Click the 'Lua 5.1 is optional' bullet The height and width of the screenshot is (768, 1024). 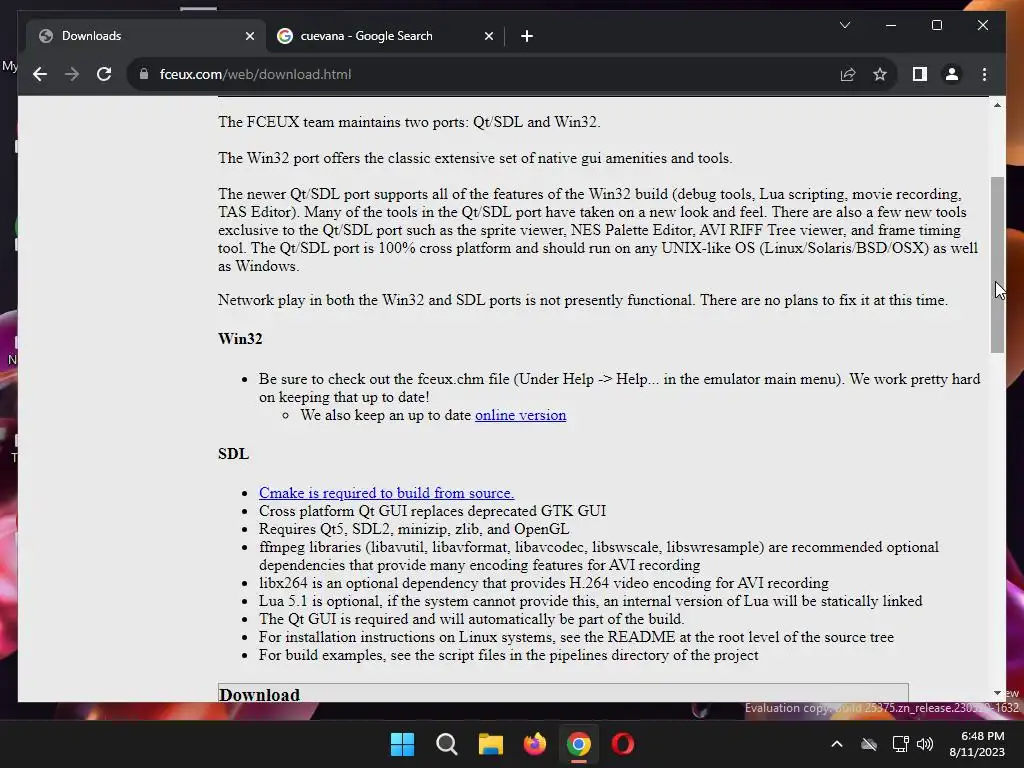click(590, 601)
